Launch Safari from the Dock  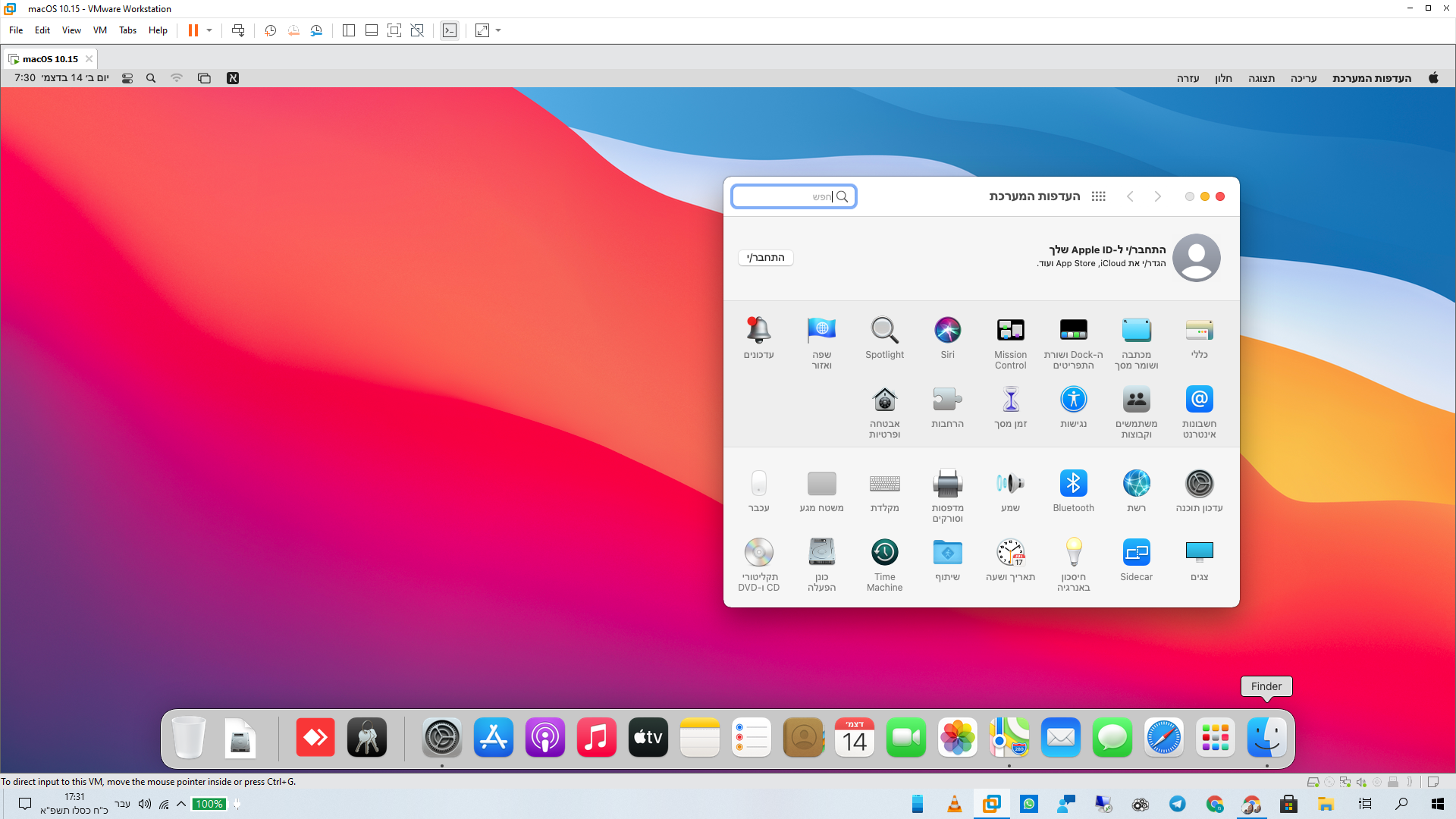point(1163,737)
